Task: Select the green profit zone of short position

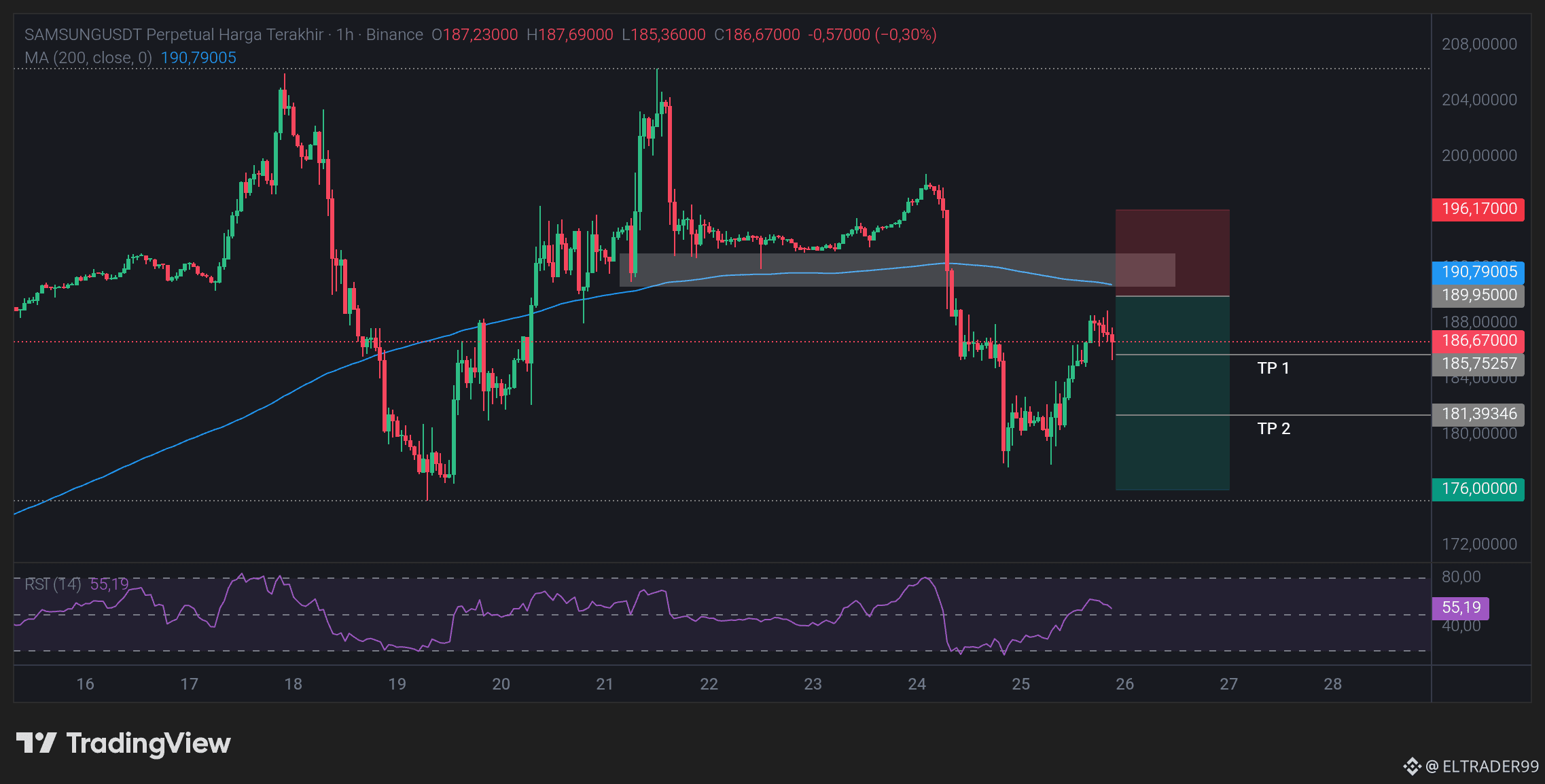Action: (x=1172, y=393)
